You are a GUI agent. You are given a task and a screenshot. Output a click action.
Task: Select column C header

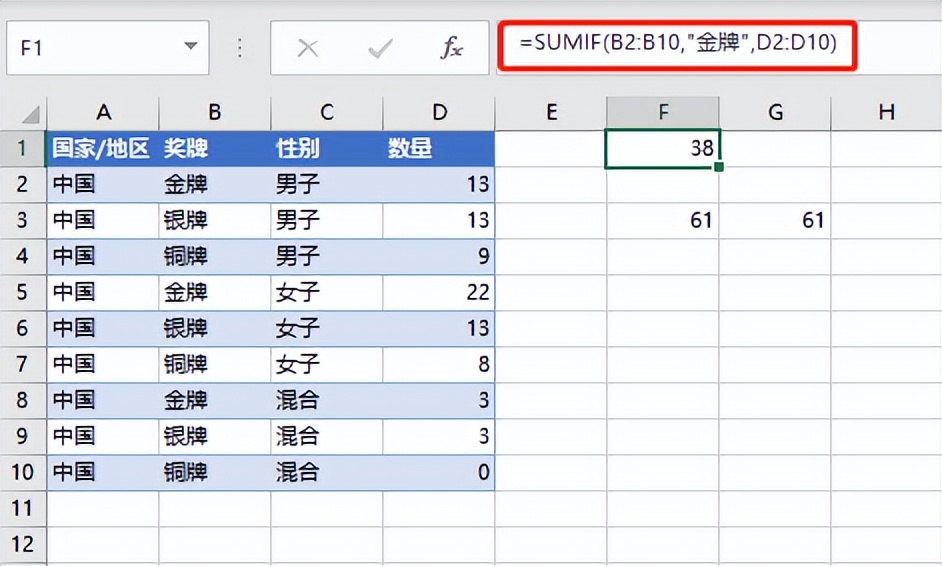point(327,112)
